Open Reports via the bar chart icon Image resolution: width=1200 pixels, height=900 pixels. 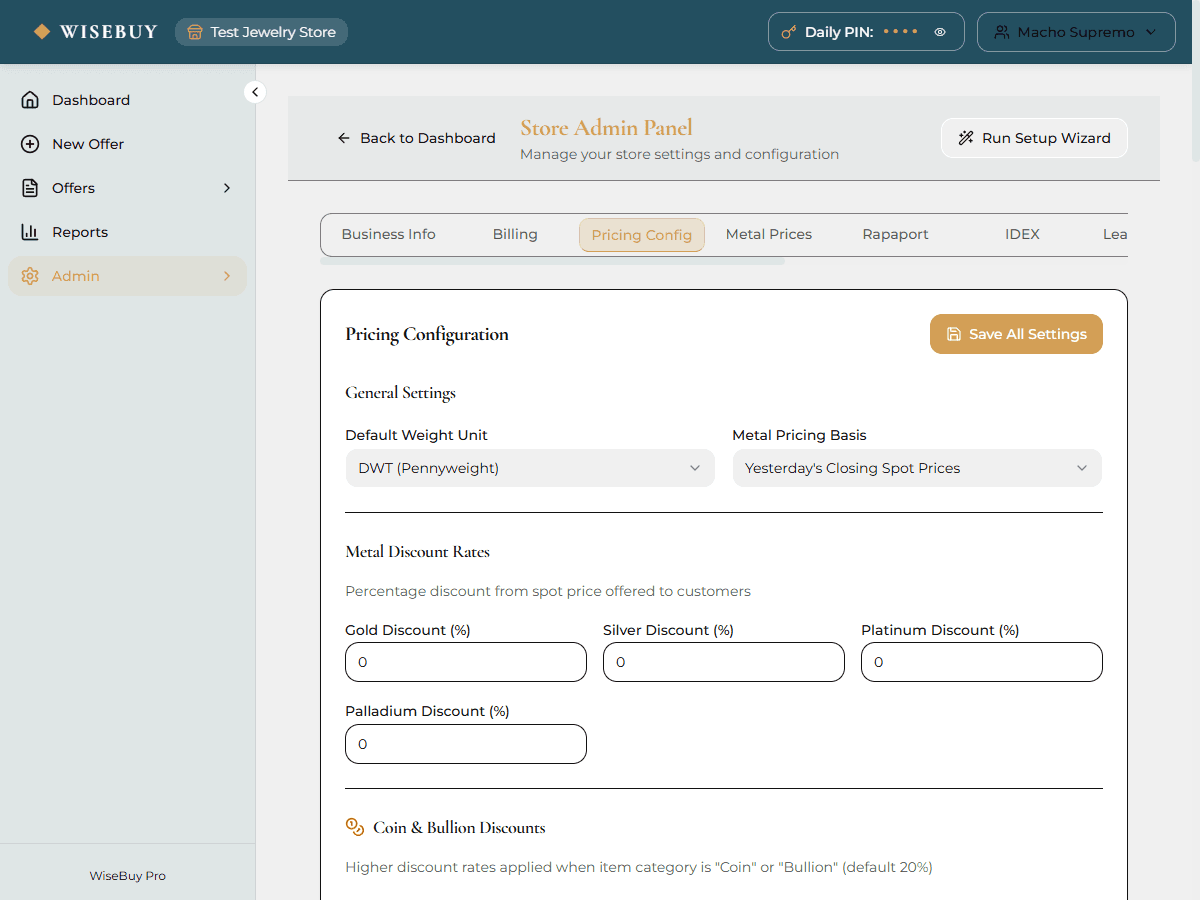30,231
